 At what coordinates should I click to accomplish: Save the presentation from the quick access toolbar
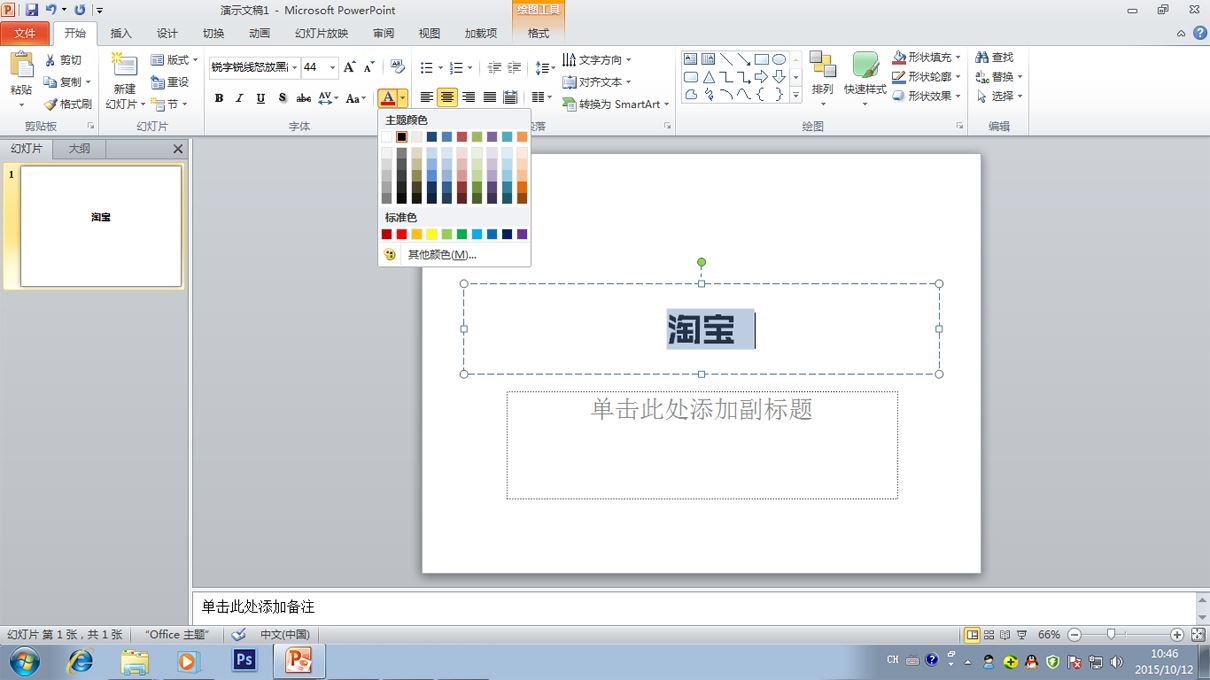click(x=32, y=9)
